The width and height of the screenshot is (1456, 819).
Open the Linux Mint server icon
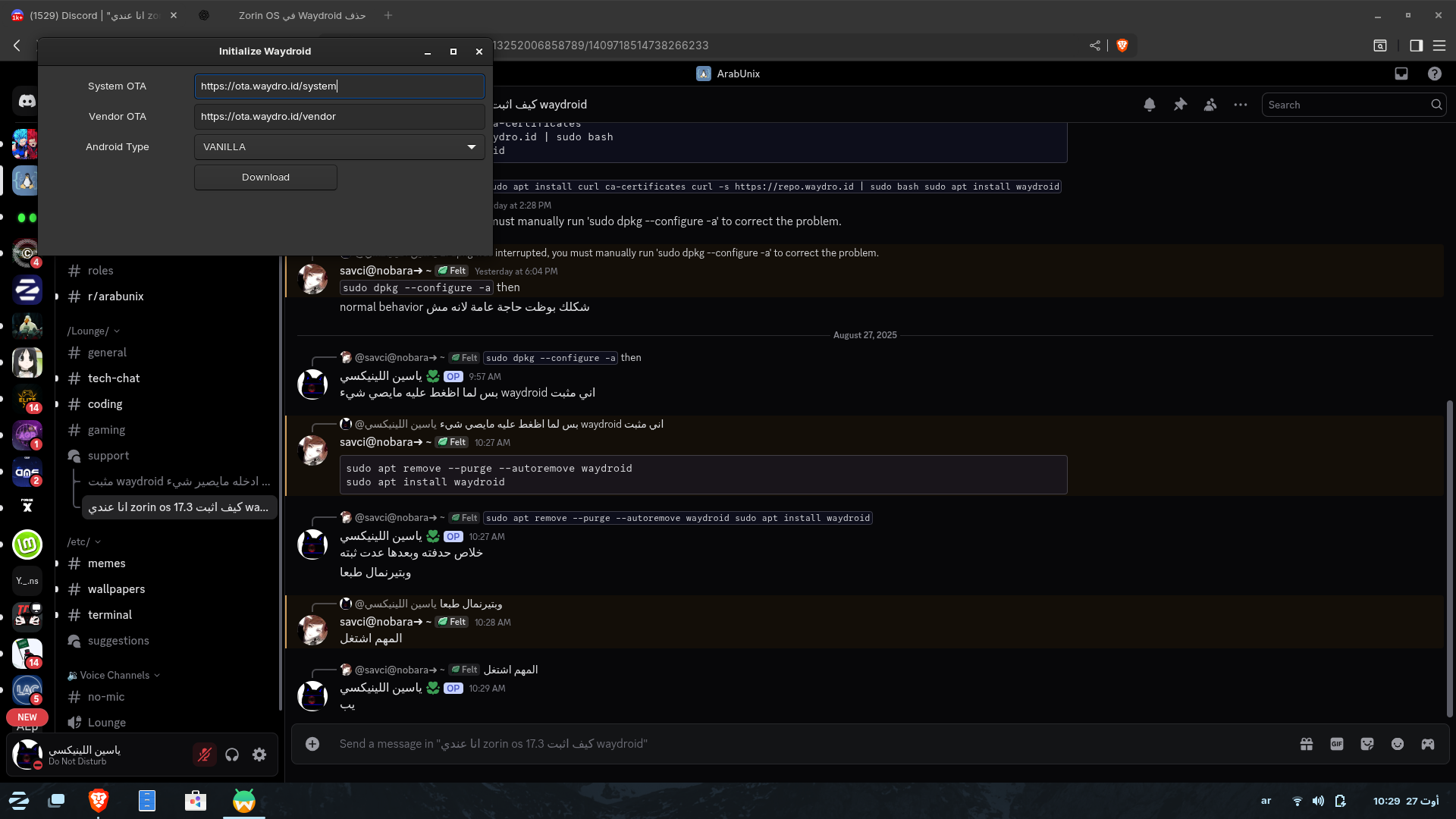(27, 544)
